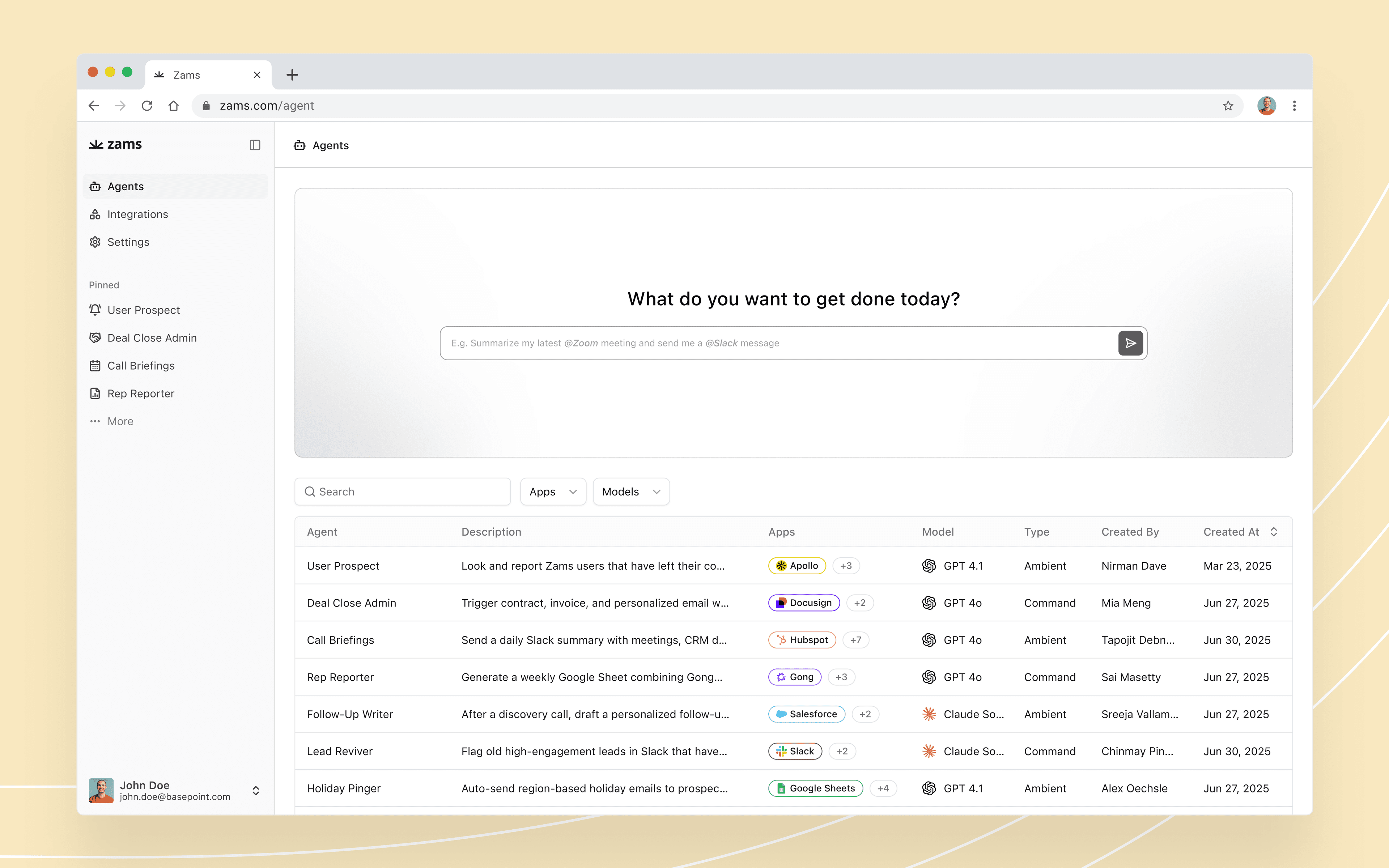
Task: Open the Apps filter dropdown
Action: point(552,492)
